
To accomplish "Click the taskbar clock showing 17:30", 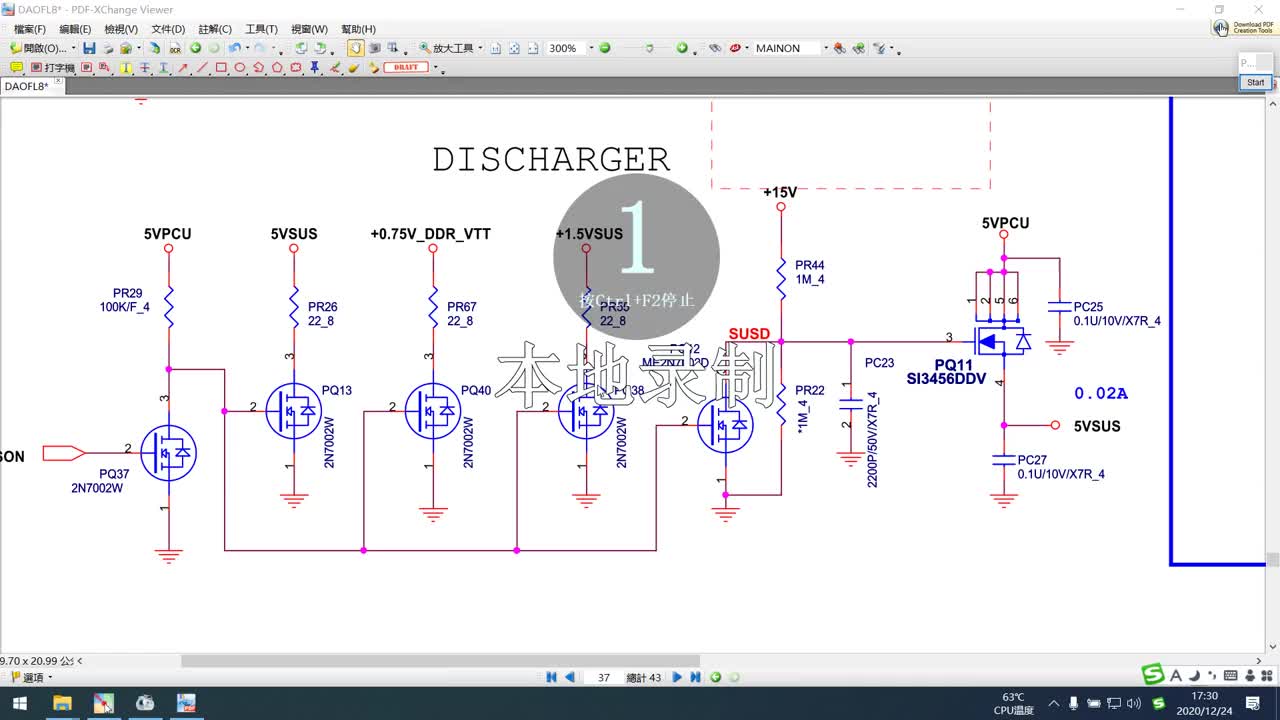I will point(1204,703).
